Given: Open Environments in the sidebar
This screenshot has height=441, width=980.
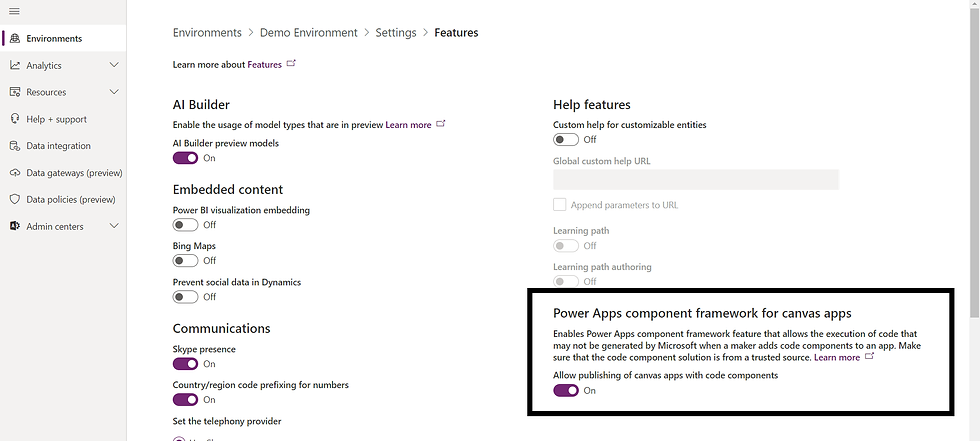Looking at the screenshot, I should click(63, 39).
